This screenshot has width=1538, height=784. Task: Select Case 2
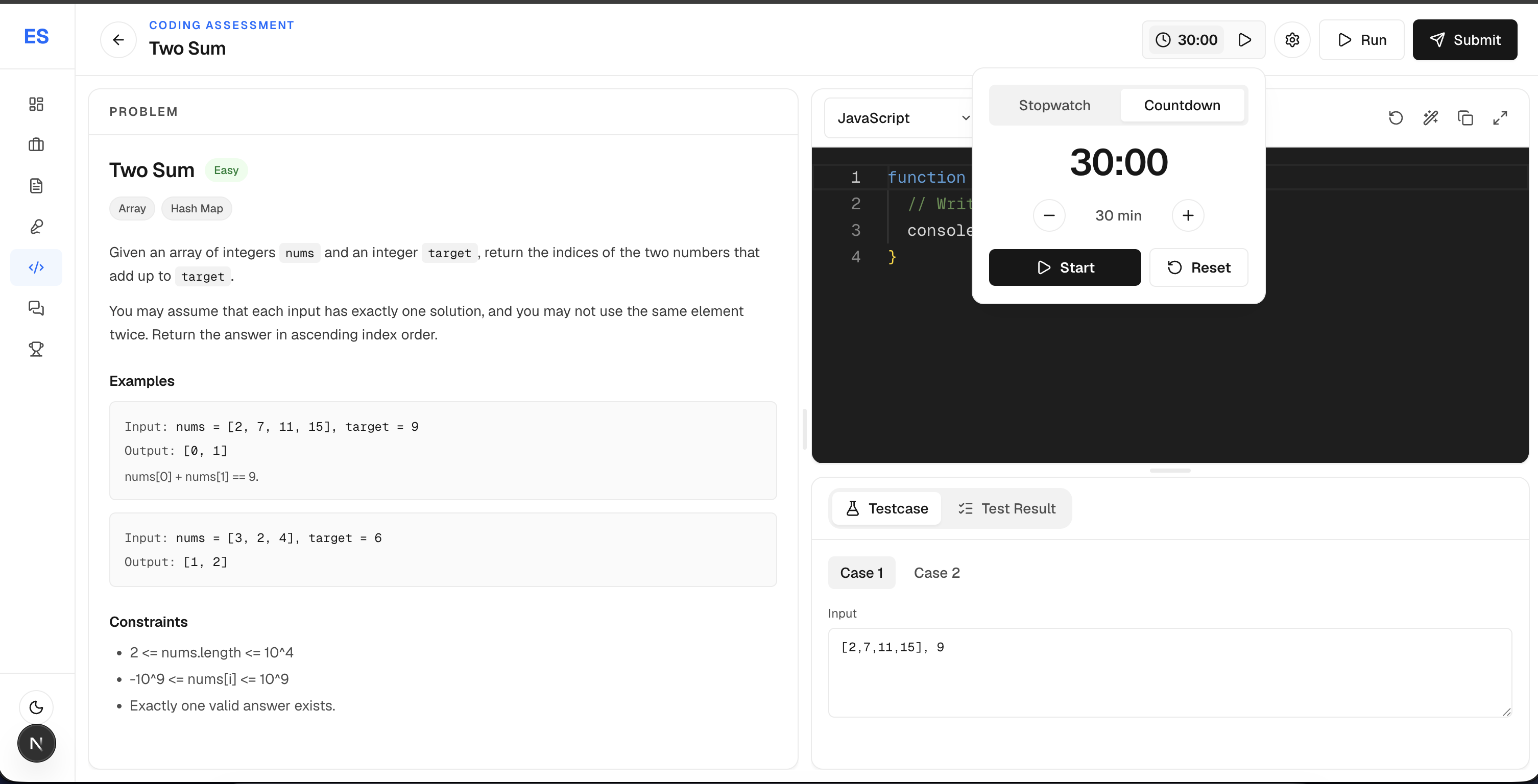click(937, 573)
